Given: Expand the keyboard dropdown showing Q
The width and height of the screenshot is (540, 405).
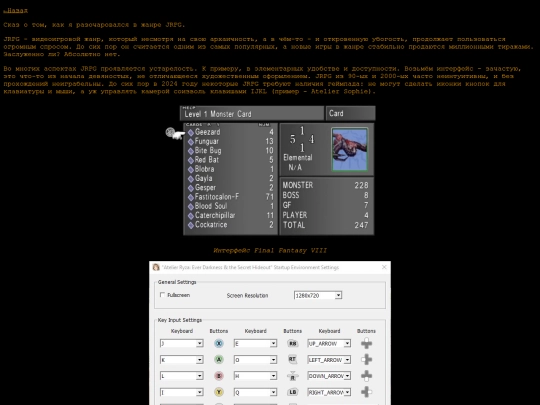Looking at the screenshot, I should 256,392.
